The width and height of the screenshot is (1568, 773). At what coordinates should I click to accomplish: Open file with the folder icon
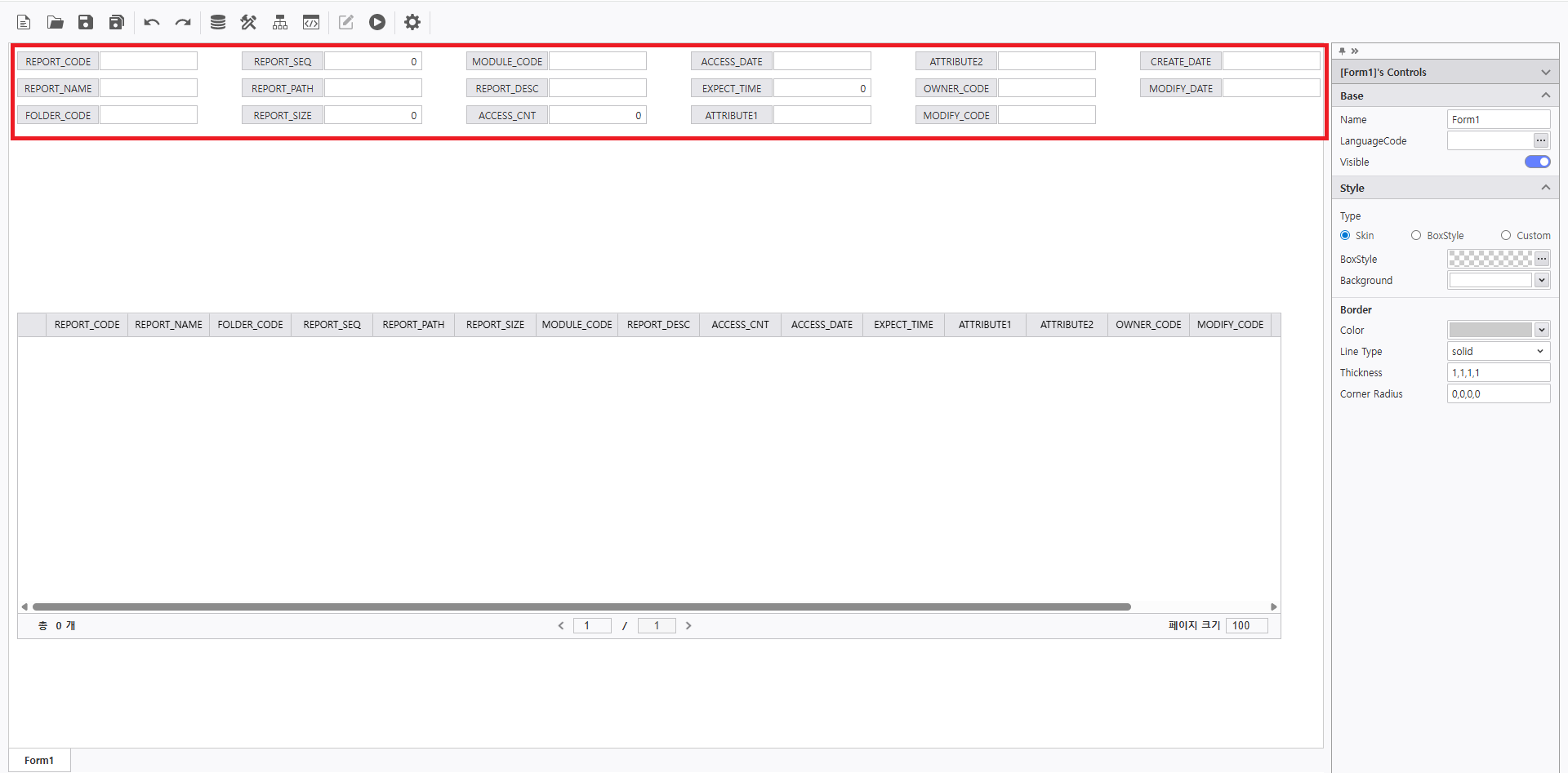pyautogui.click(x=55, y=22)
